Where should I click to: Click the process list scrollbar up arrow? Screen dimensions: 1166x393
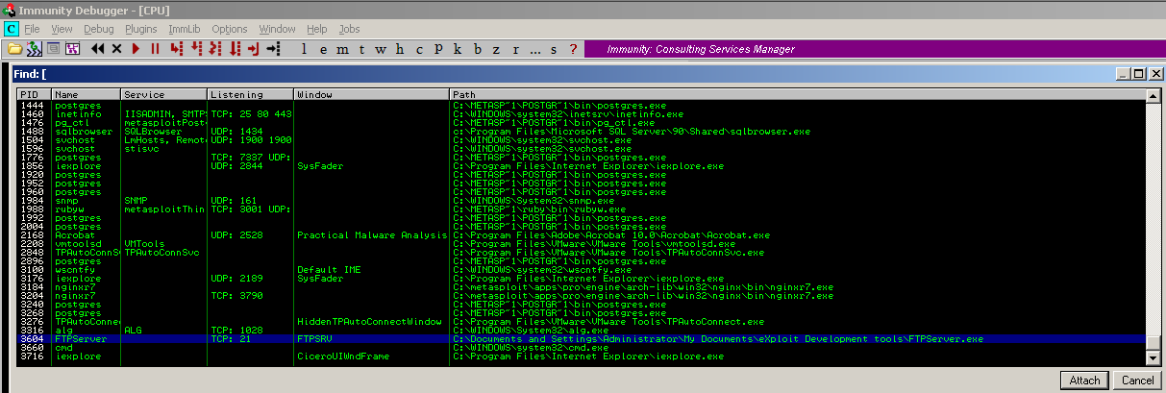1153,96
